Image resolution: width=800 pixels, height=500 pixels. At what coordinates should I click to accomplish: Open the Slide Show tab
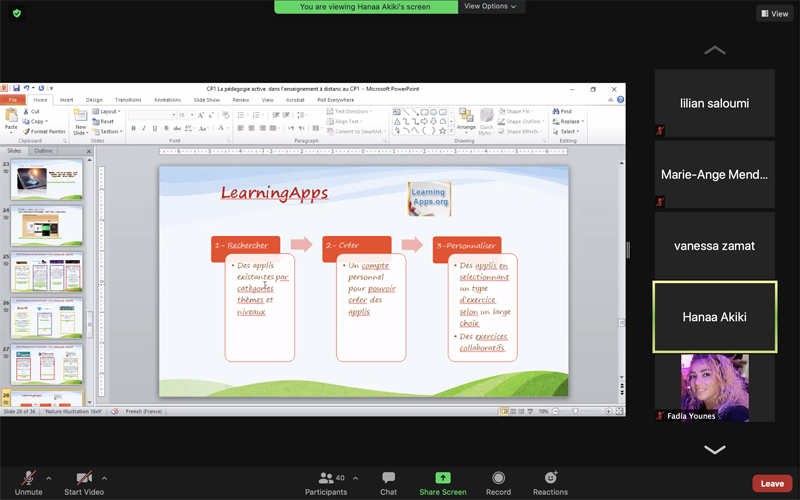pos(207,100)
